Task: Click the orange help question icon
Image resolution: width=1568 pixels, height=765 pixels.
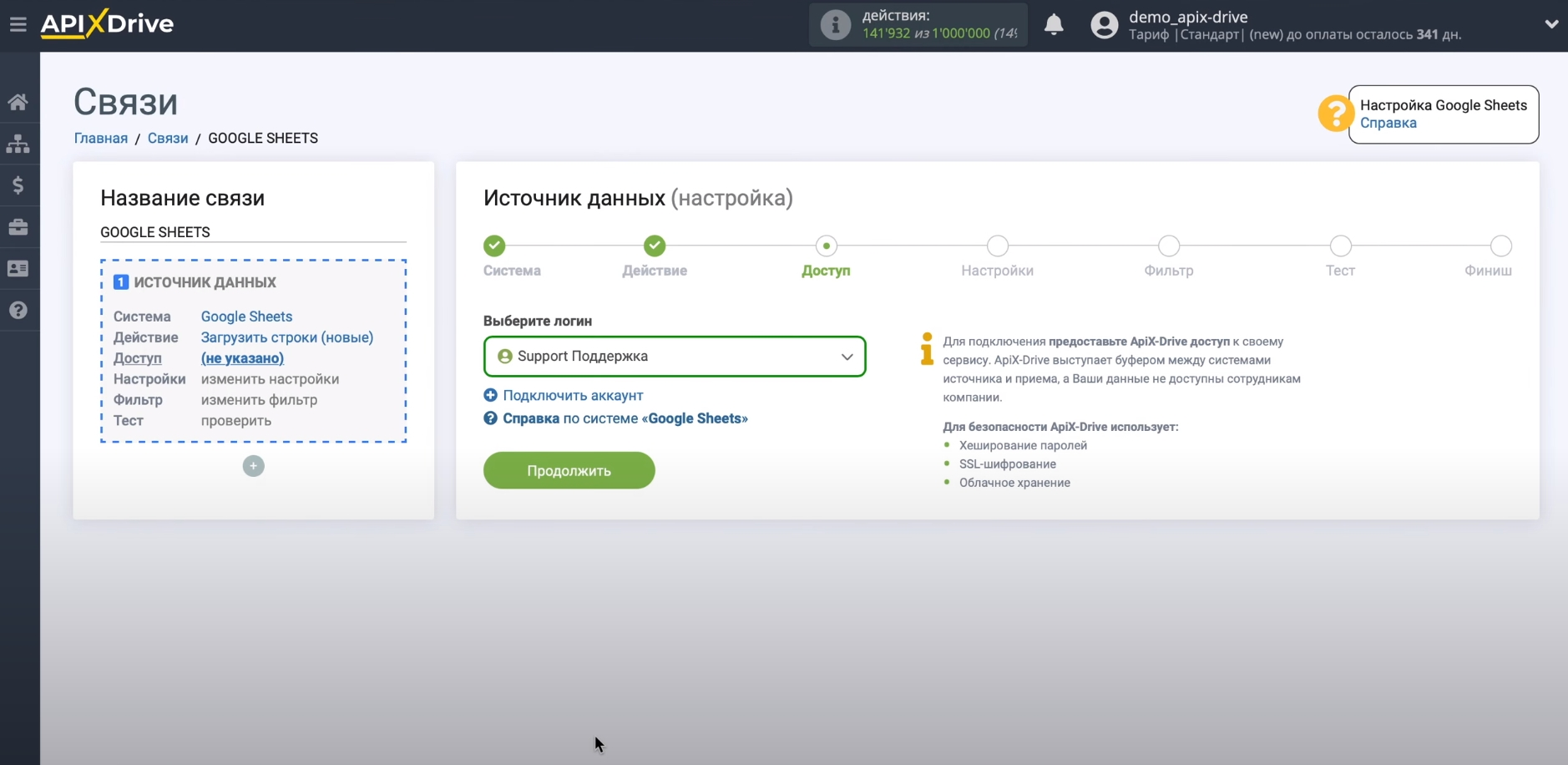Action: (1335, 113)
